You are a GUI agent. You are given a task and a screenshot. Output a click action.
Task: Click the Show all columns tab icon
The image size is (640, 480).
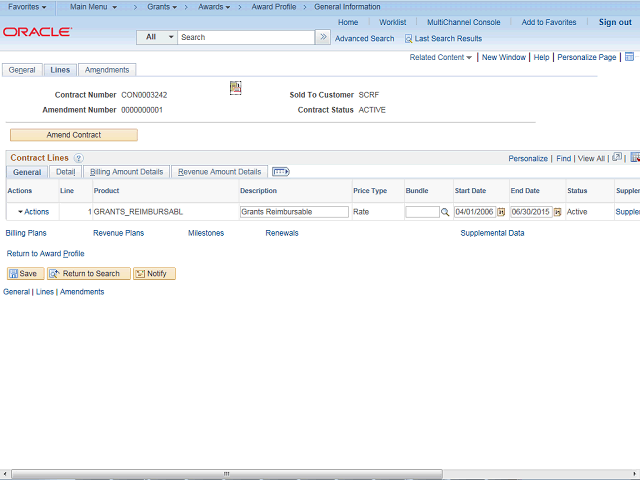point(281,172)
